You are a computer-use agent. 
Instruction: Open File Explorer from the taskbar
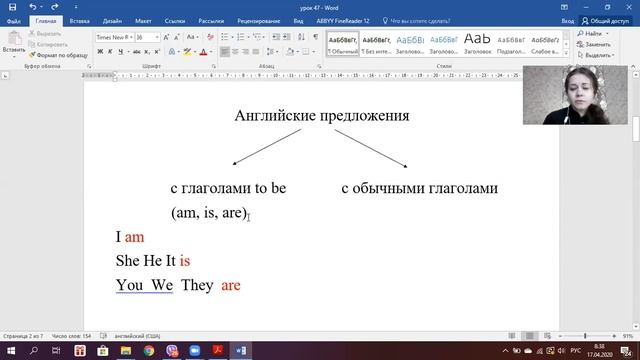pos(126,351)
